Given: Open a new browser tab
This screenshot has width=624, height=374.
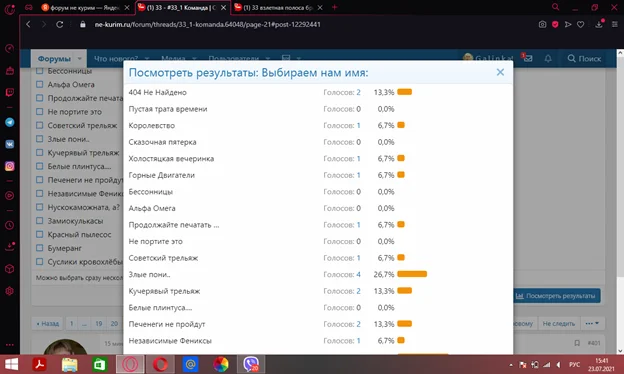Looking at the screenshot, I should point(334,7).
